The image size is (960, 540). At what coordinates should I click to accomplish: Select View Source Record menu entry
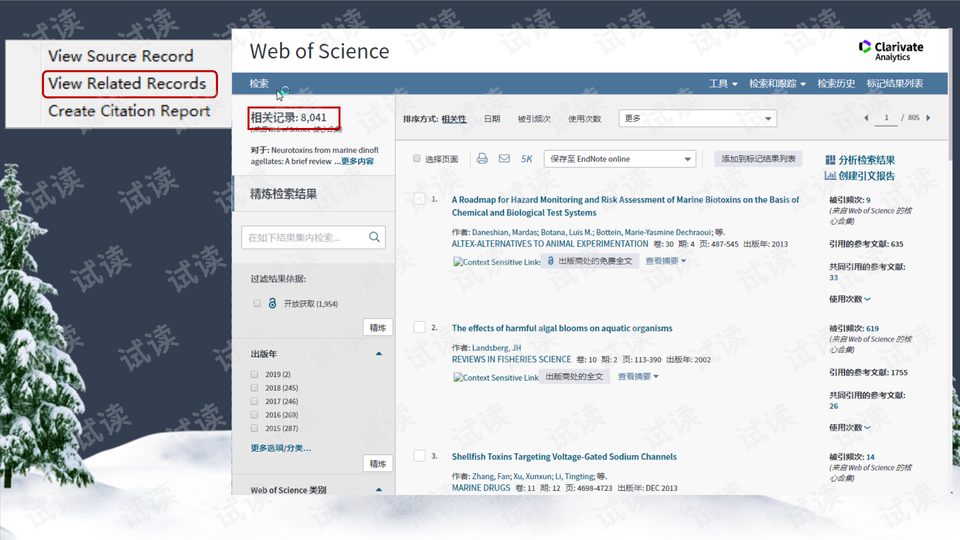click(x=121, y=56)
